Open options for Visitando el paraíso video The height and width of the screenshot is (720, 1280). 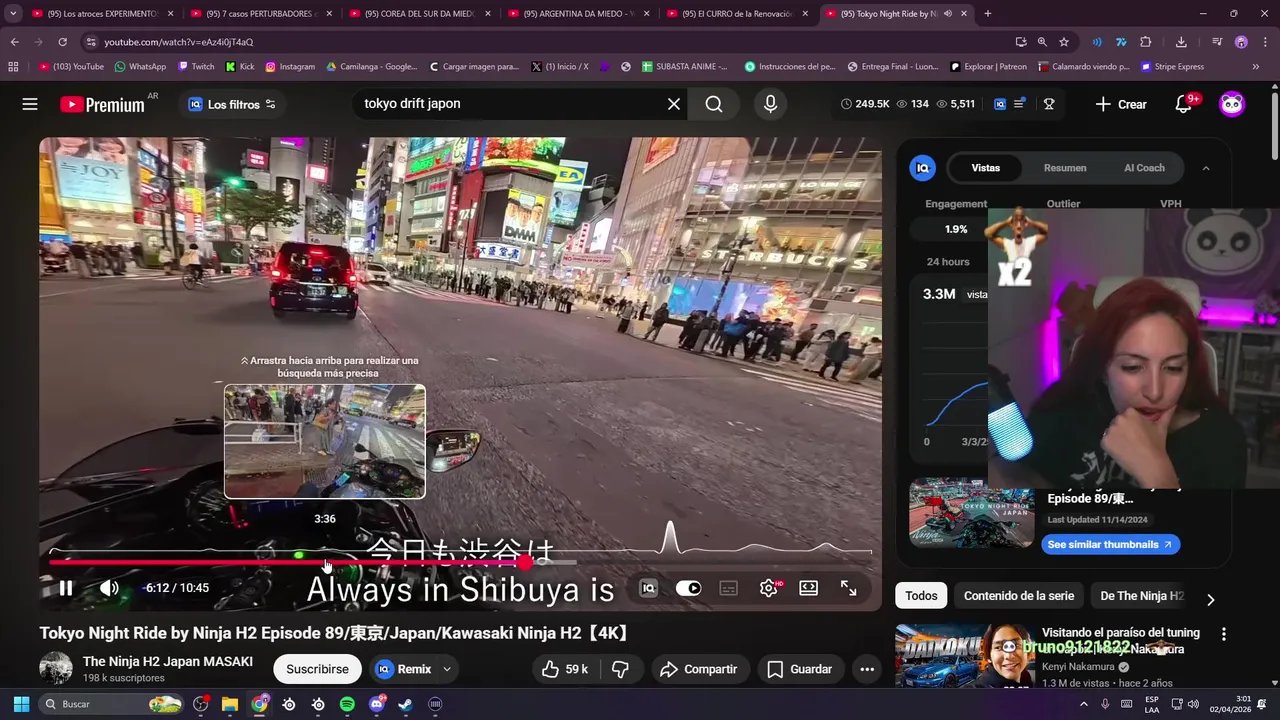1223,634
